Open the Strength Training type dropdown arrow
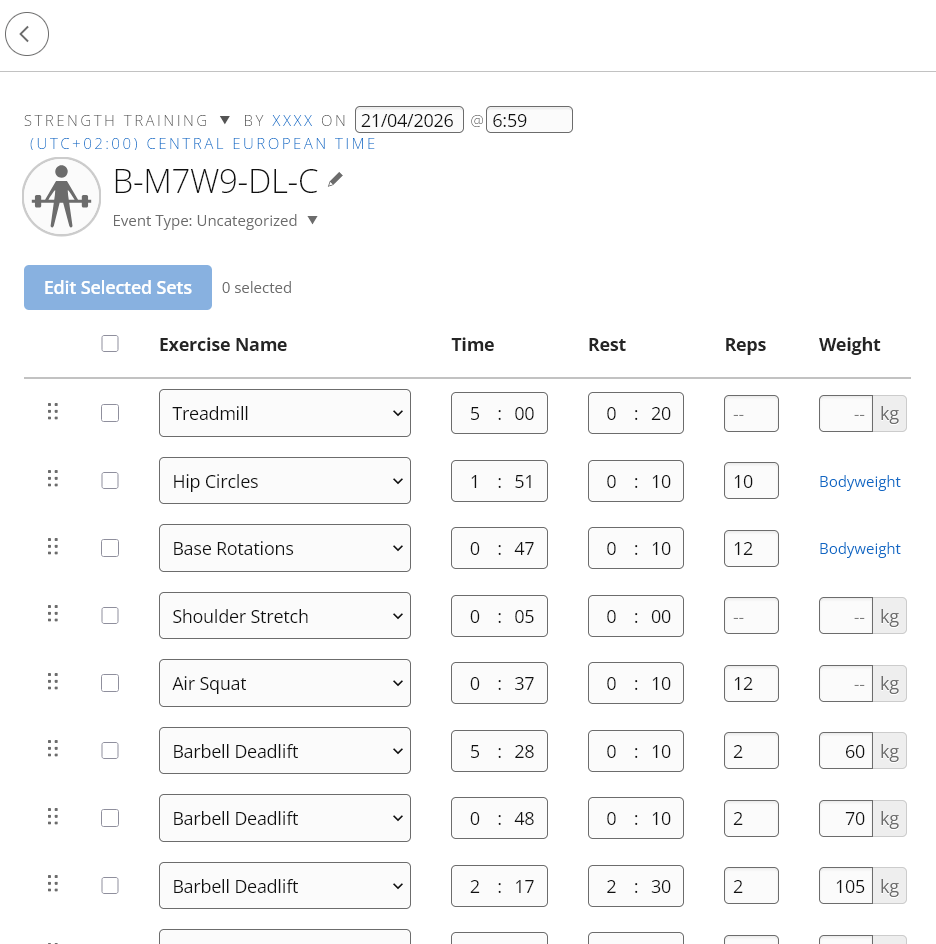The image size is (936, 944). pyautogui.click(x=225, y=120)
